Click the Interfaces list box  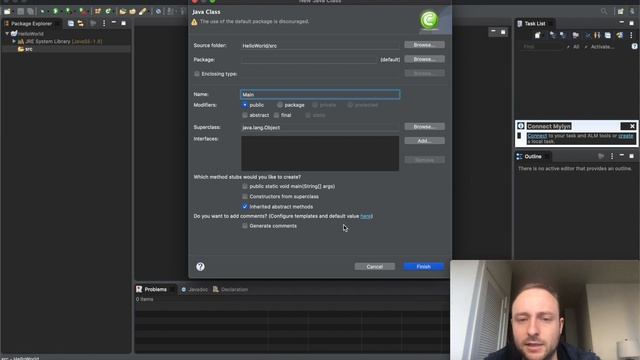pos(320,153)
